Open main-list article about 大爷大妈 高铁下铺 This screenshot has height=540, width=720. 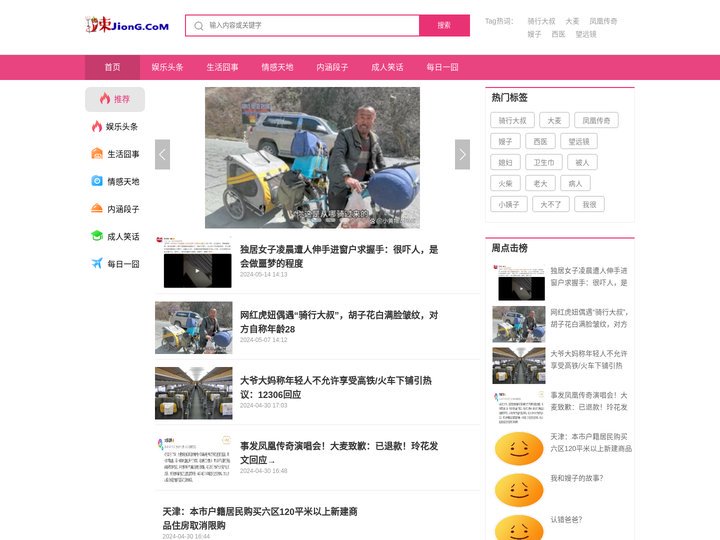[x=336, y=387]
